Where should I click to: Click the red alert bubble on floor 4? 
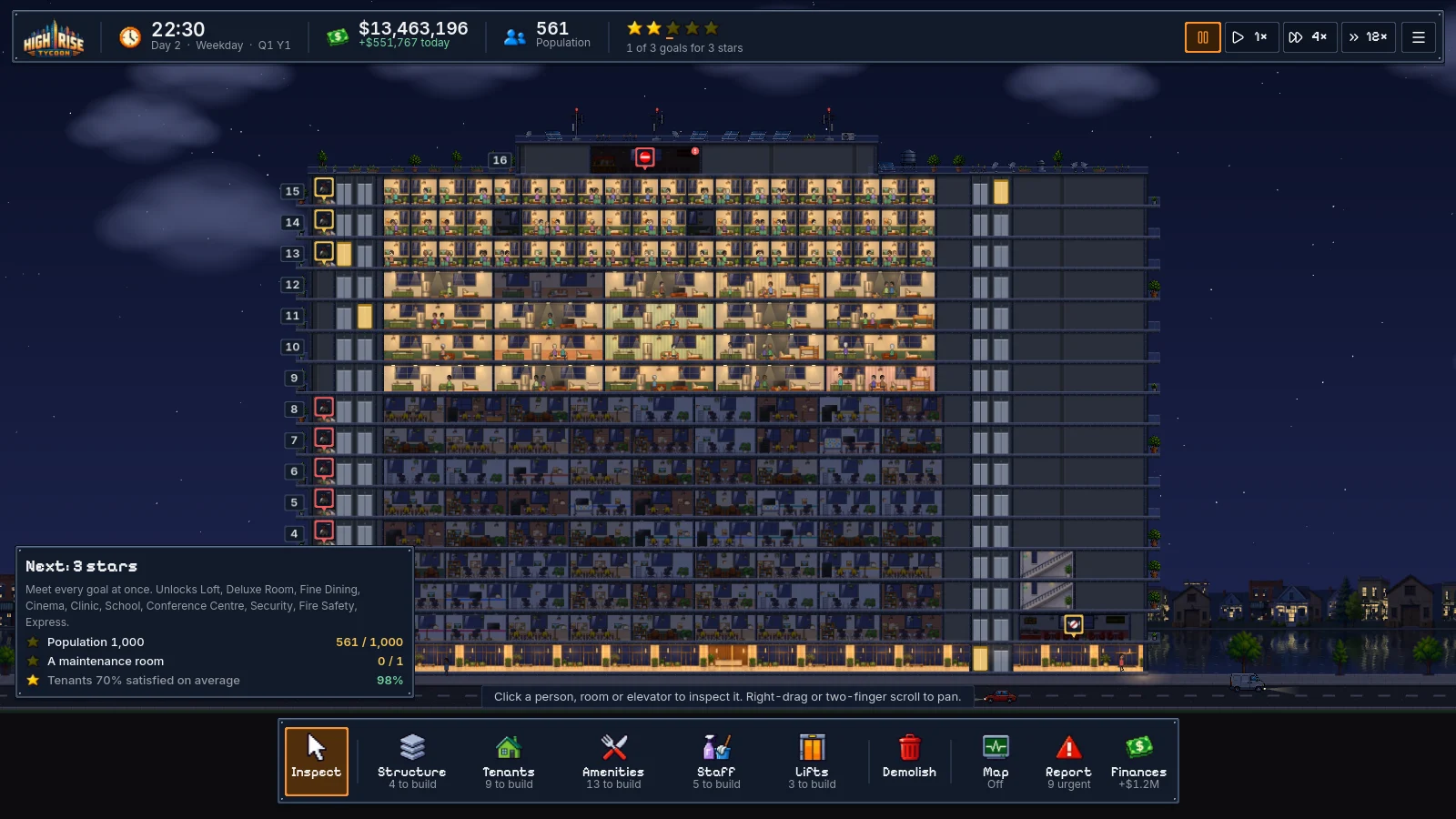[x=324, y=531]
